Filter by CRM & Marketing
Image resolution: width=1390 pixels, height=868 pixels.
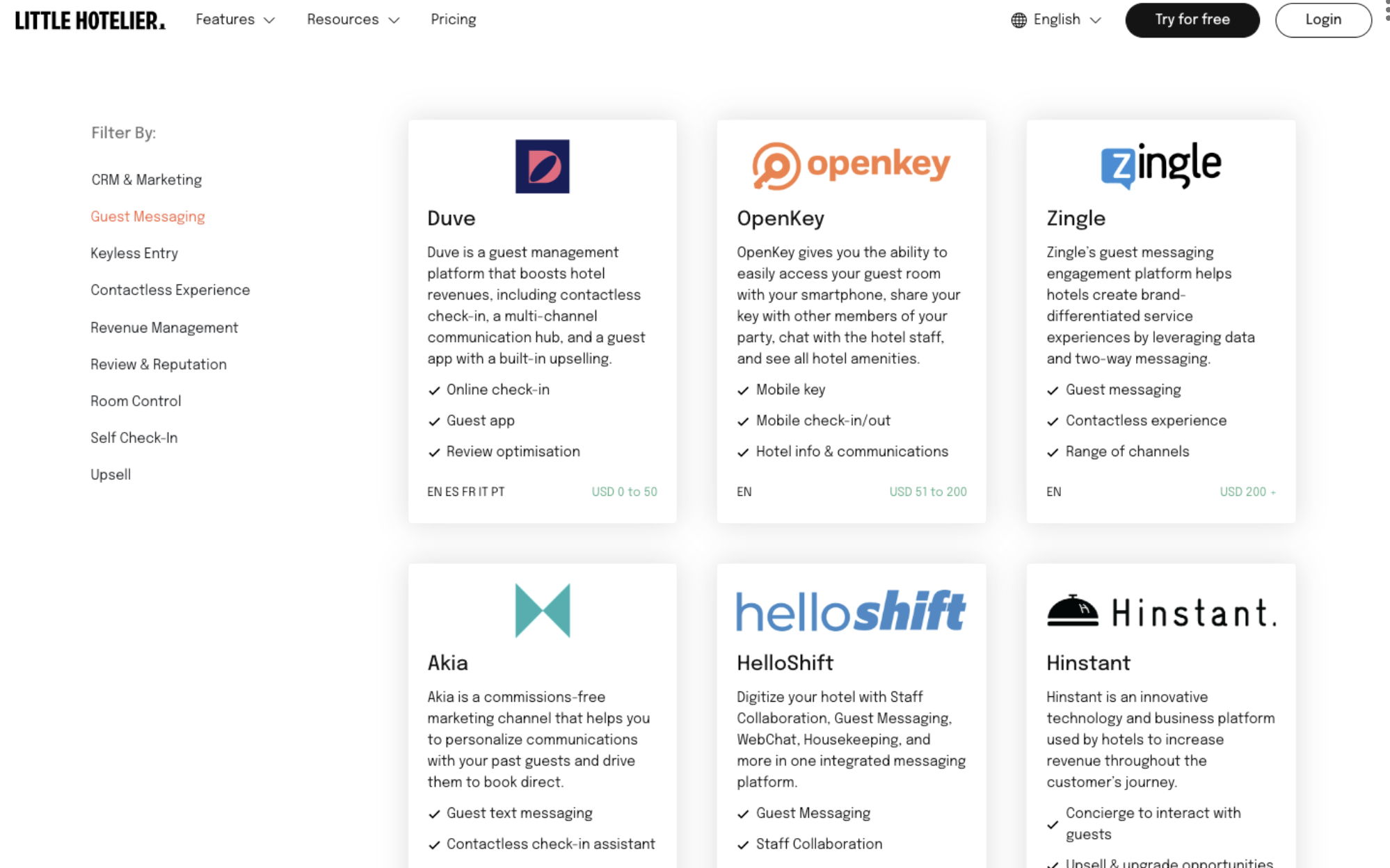click(x=146, y=179)
